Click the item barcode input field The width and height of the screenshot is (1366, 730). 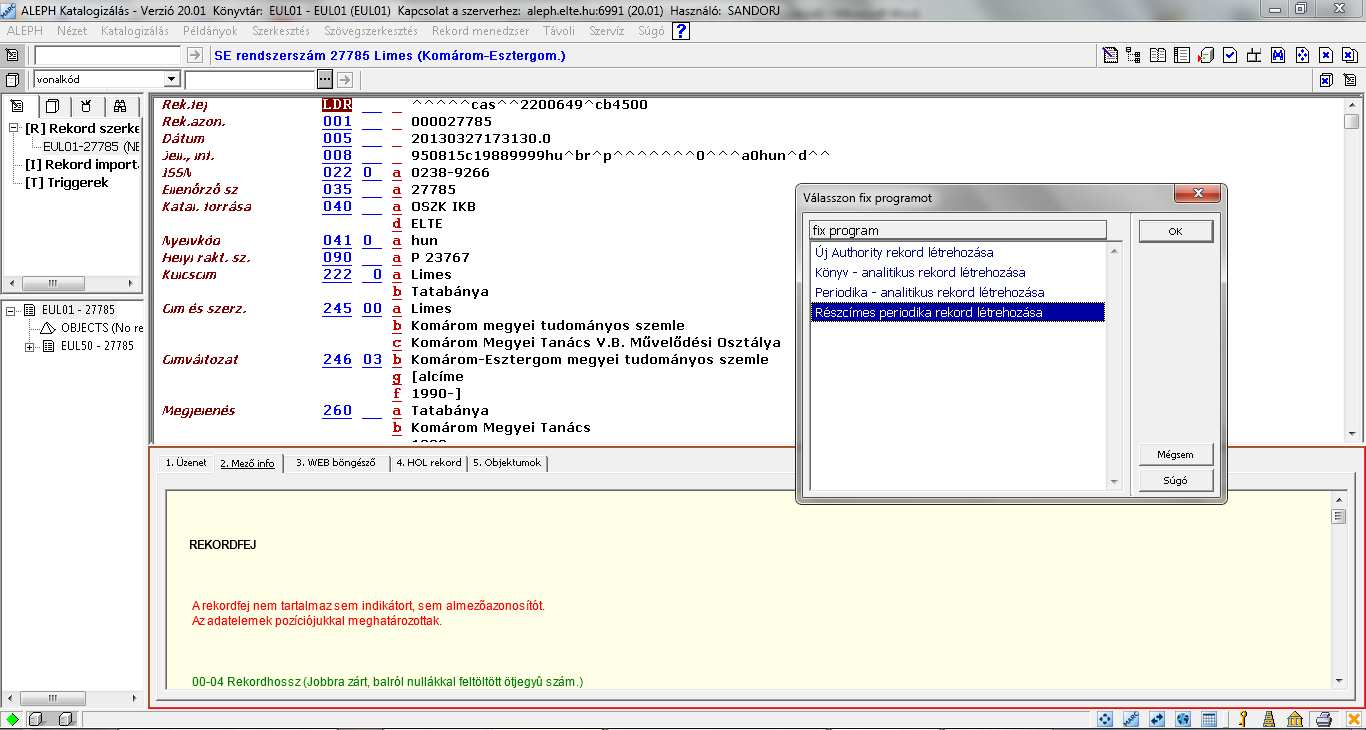250,79
